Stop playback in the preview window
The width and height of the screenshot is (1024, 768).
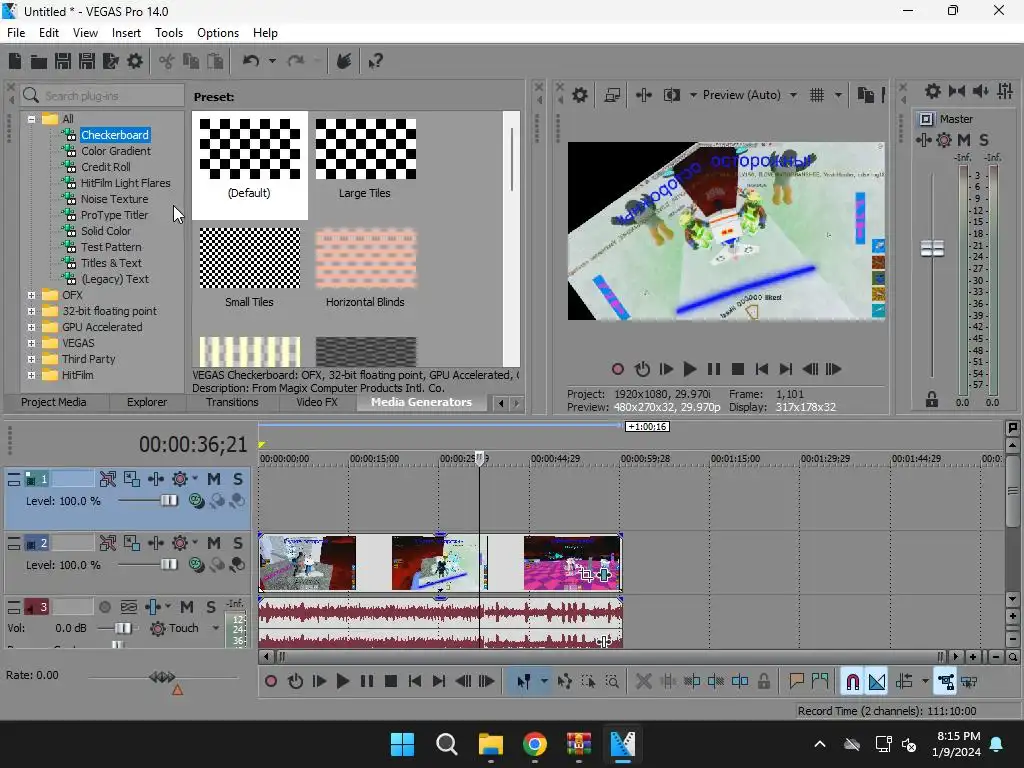[x=738, y=370]
